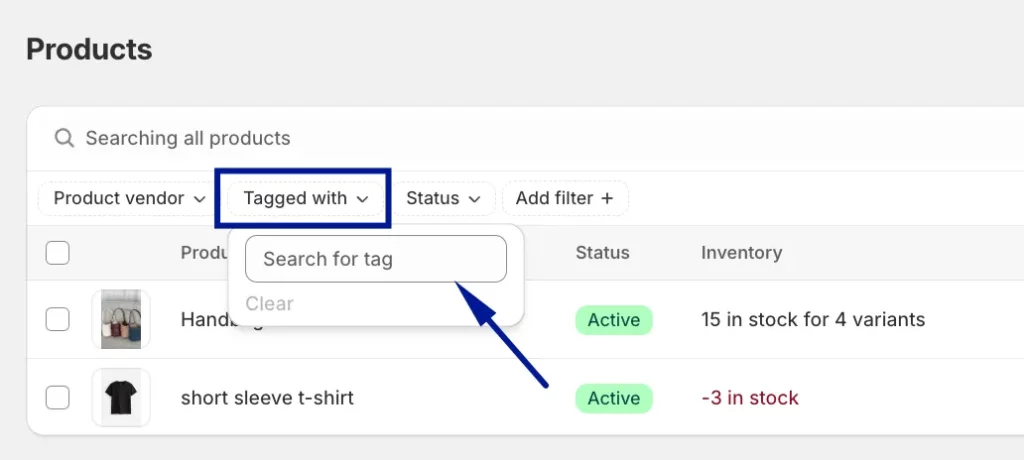Viewport: 1024px width, 460px height.
Task: Click Clear in the tag popup
Action: (x=269, y=303)
